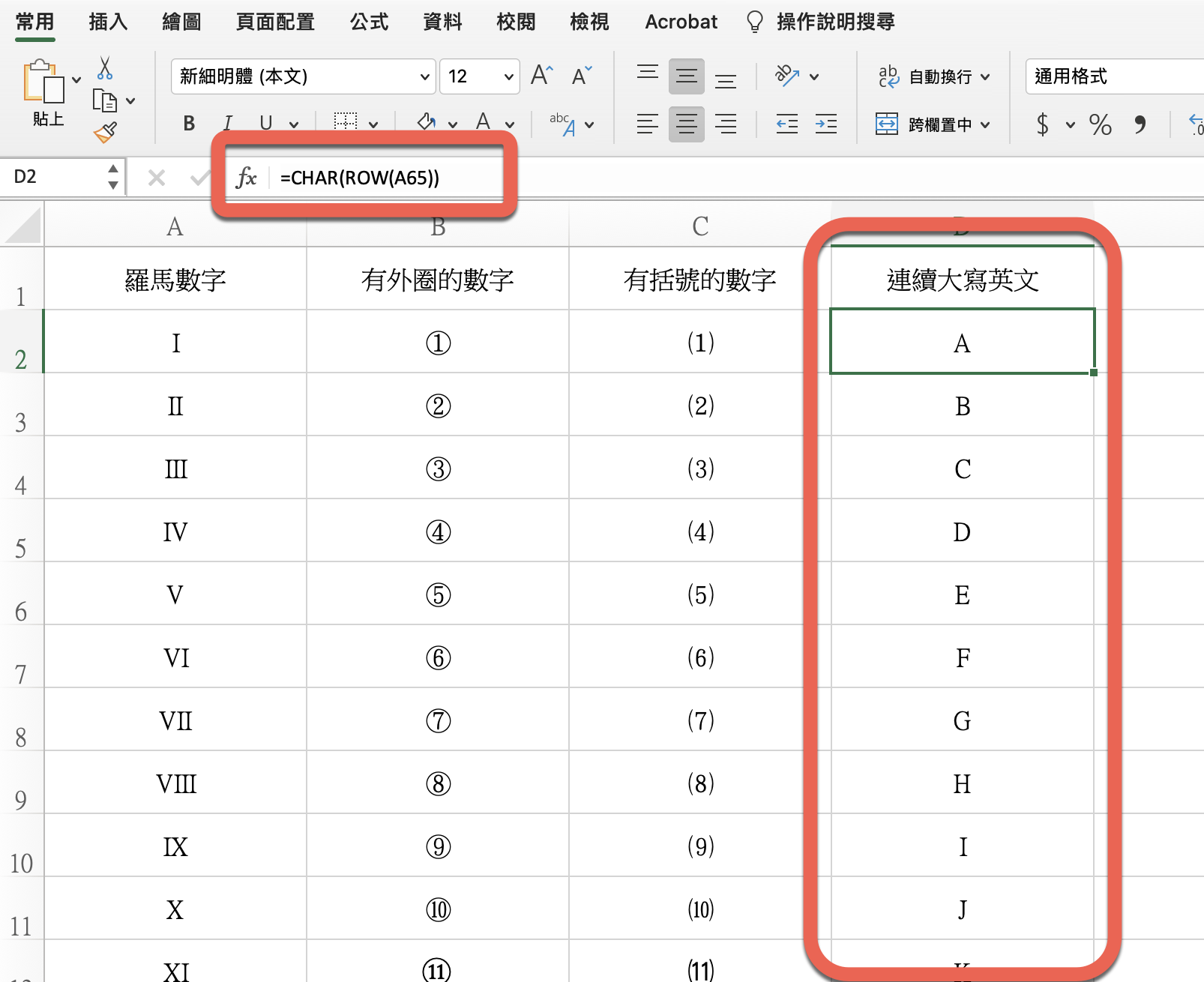Click the phonetic guide abc icon
1204x982 pixels.
point(563,124)
